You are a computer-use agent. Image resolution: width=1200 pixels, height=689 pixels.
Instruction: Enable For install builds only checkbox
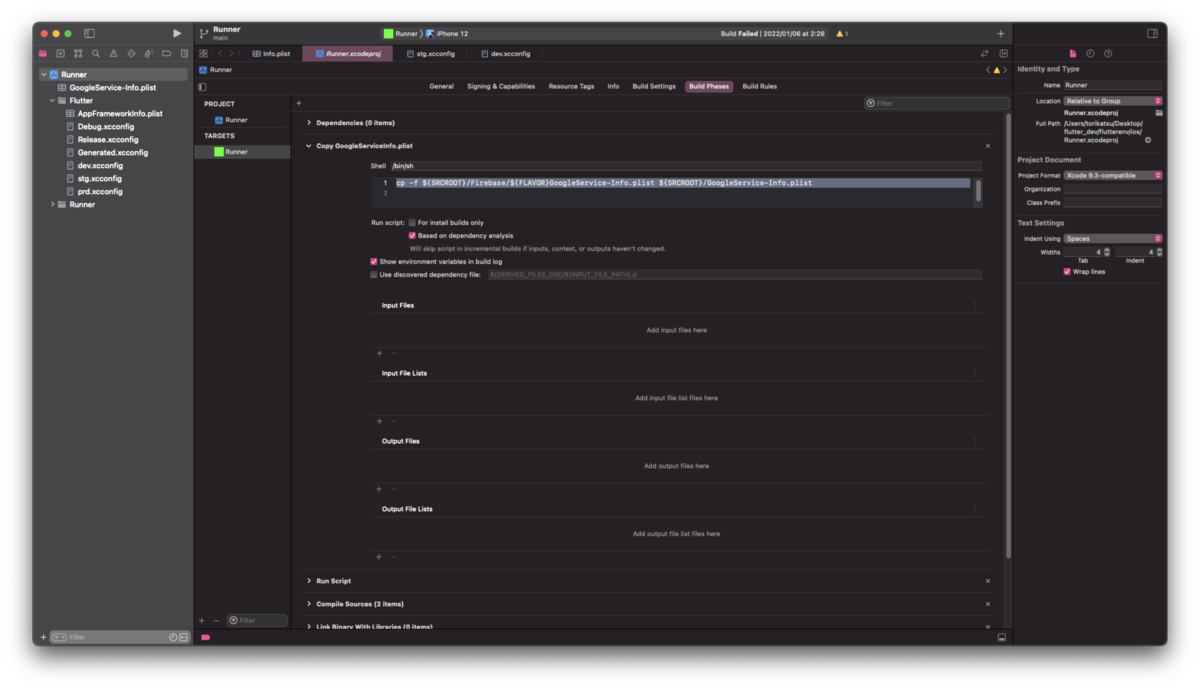pyautogui.click(x=412, y=223)
